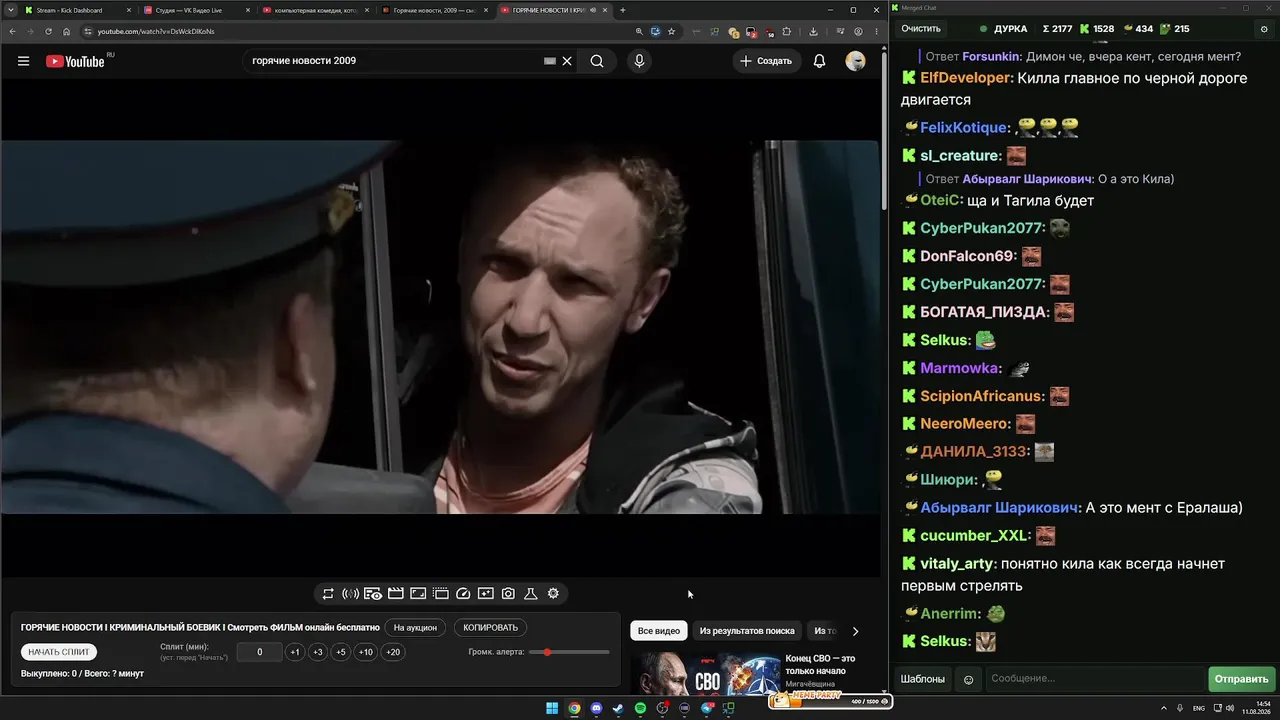This screenshot has height=720, width=1280.
Task: Open the YouTube guide hamburger menu
Action: 23,61
